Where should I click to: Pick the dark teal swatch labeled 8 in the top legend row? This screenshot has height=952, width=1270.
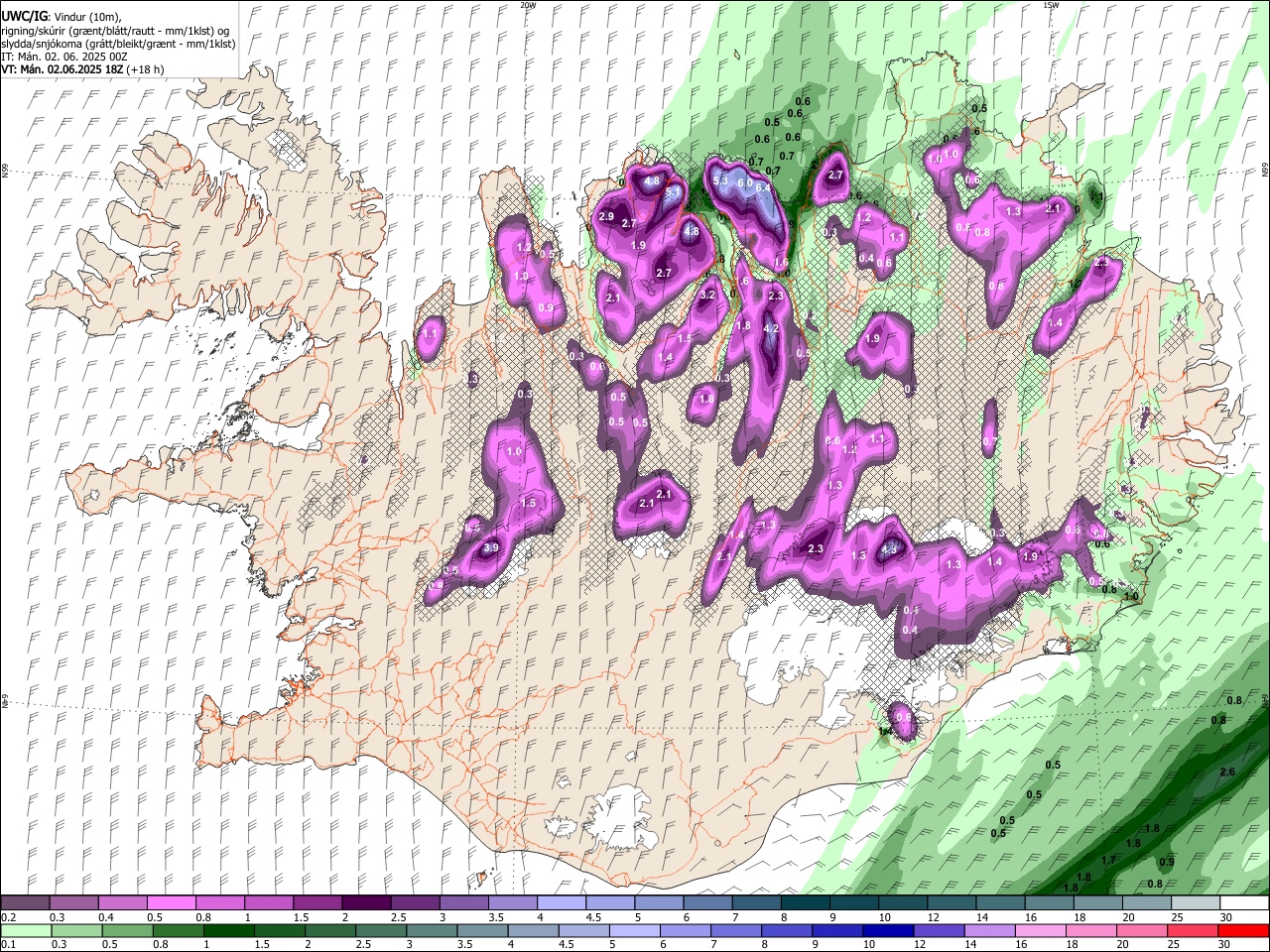tap(805, 902)
